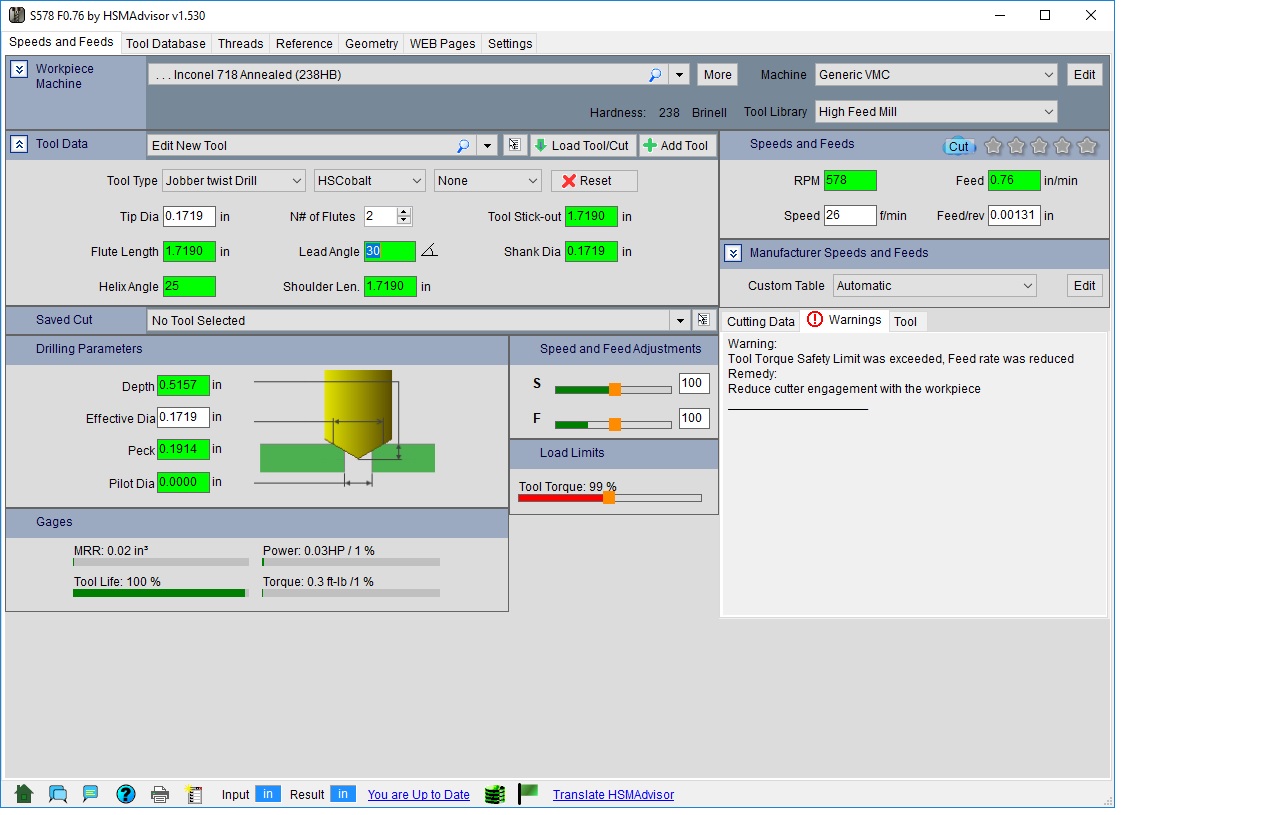Toggle the Cut cloud button
Viewport: 1274px width, 815px height.
tap(958, 146)
